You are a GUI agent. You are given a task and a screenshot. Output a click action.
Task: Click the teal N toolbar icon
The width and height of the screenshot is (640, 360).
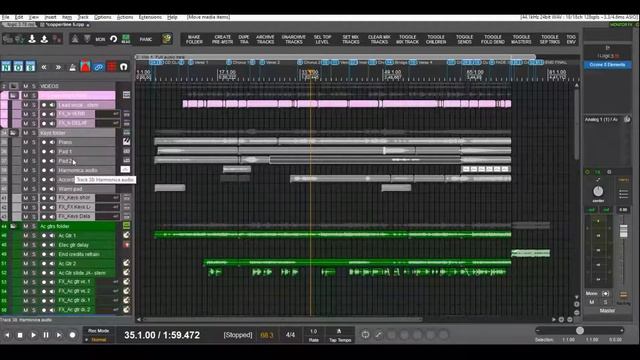6,67
